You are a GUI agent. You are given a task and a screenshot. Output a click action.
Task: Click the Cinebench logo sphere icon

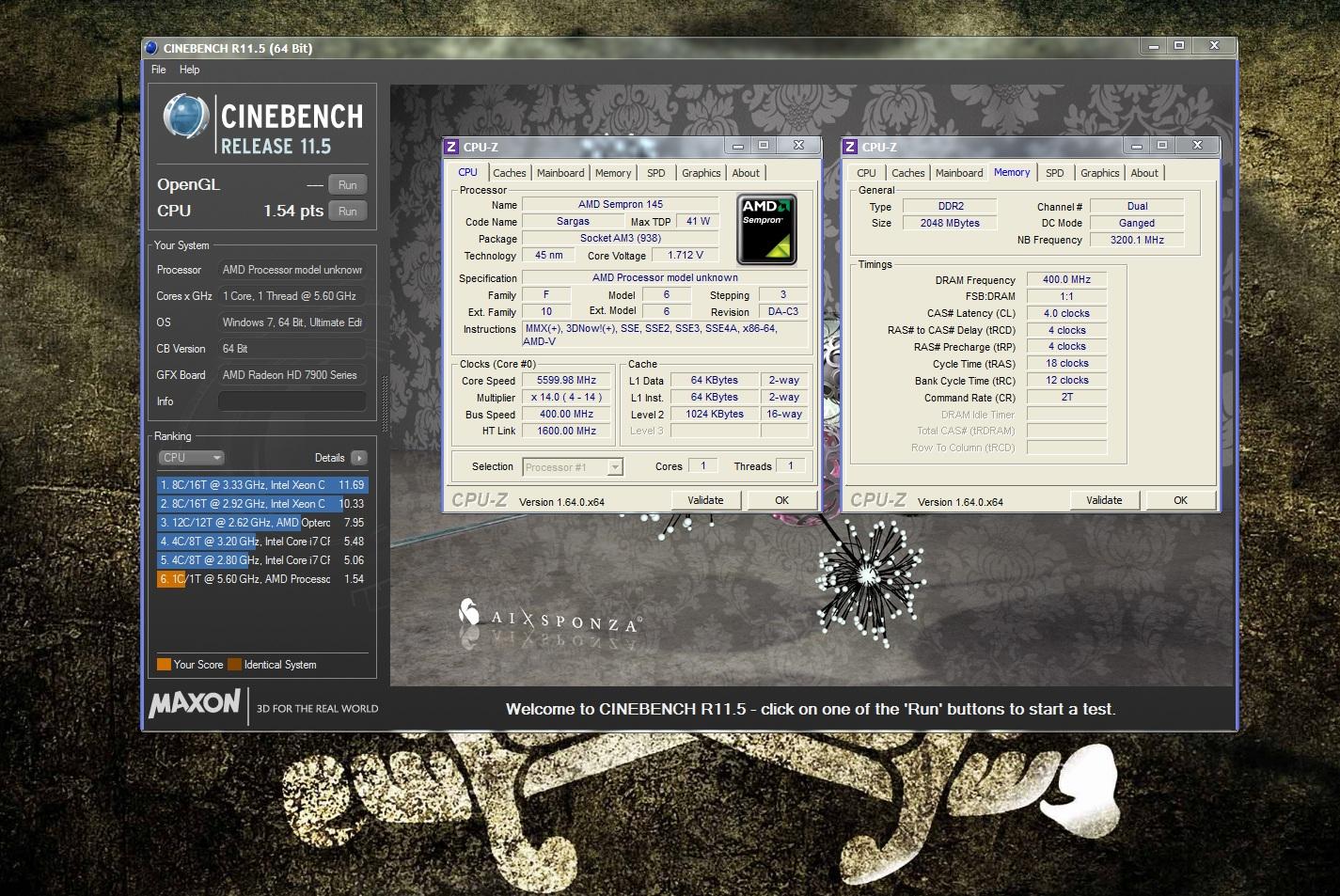[185, 117]
